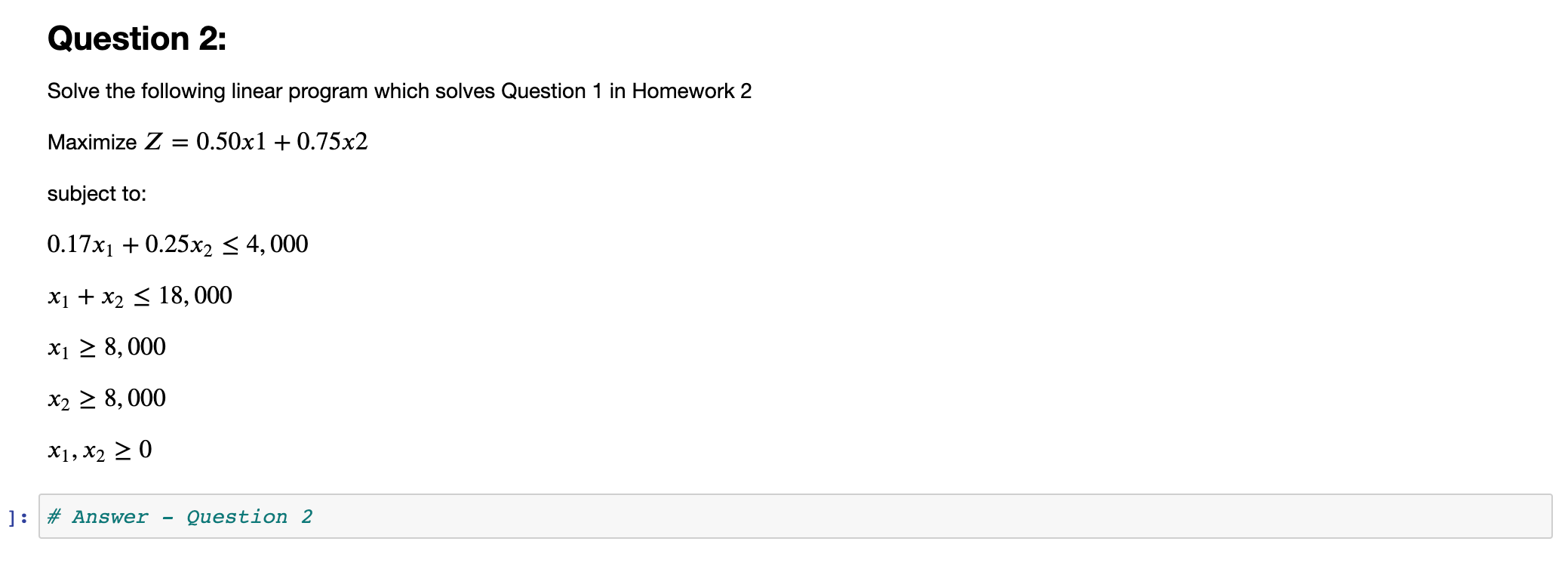Screen dimensions: 1568x572
Task: Click the constraint x2 ≥ 8,000
Action: (x=106, y=398)
